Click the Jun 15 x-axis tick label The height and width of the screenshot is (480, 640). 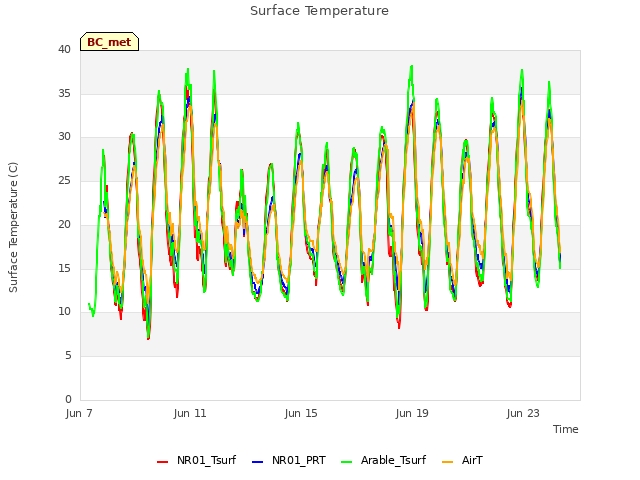coord(301,413)
